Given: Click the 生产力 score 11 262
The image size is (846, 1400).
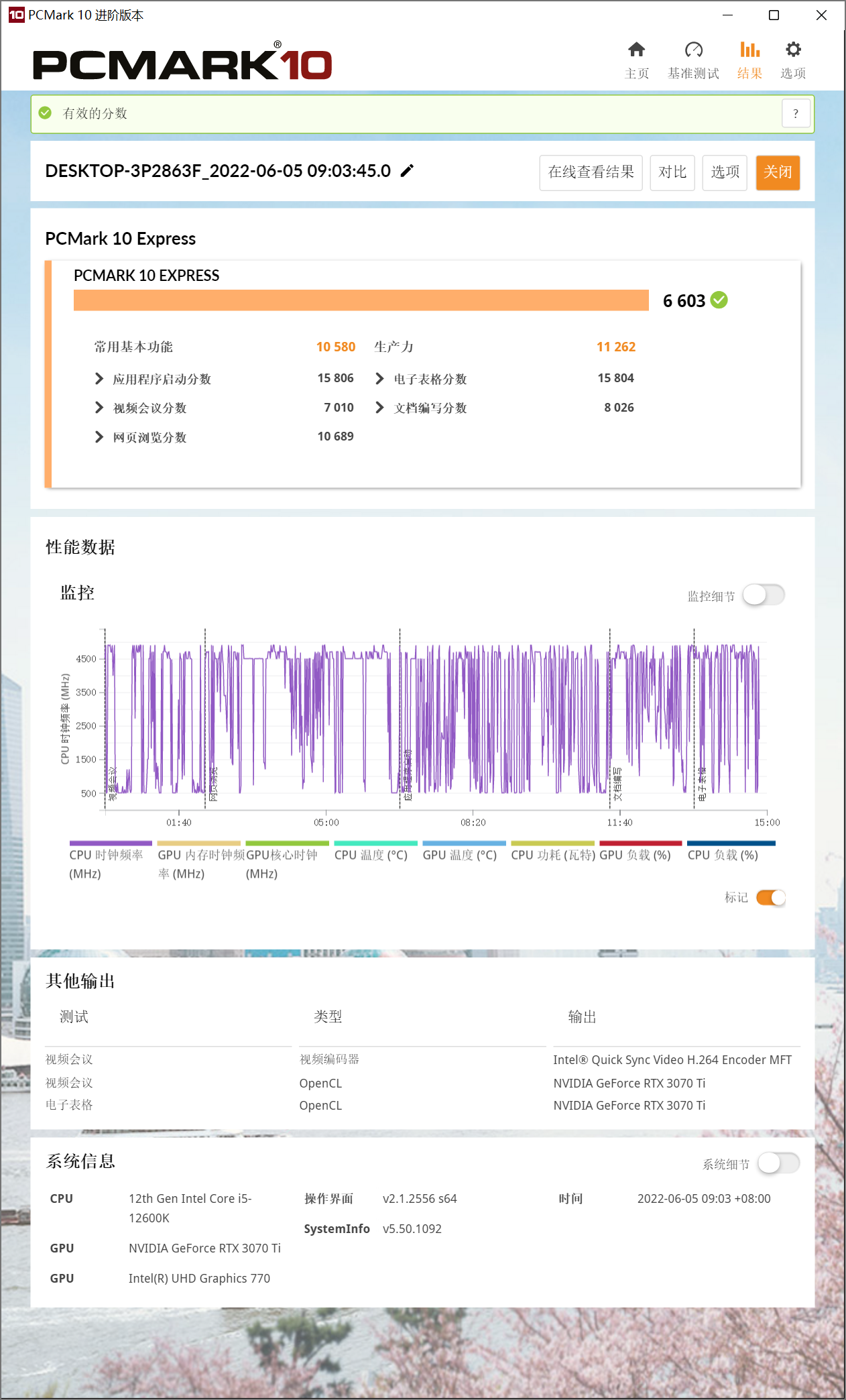Looking at the screenshot, I should [x=615, y=347].
